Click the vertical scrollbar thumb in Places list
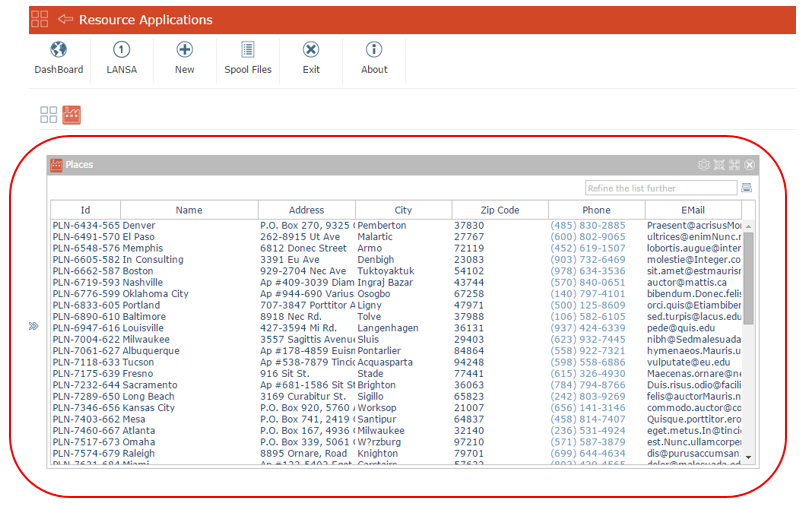 [x=748, y=278]
